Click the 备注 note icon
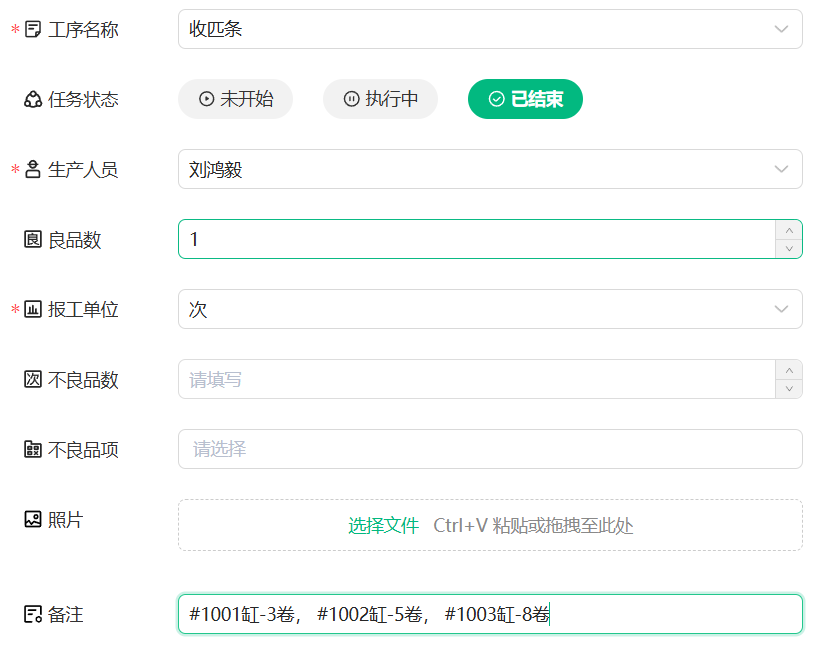822x652 pixels. tap(33, 615)
